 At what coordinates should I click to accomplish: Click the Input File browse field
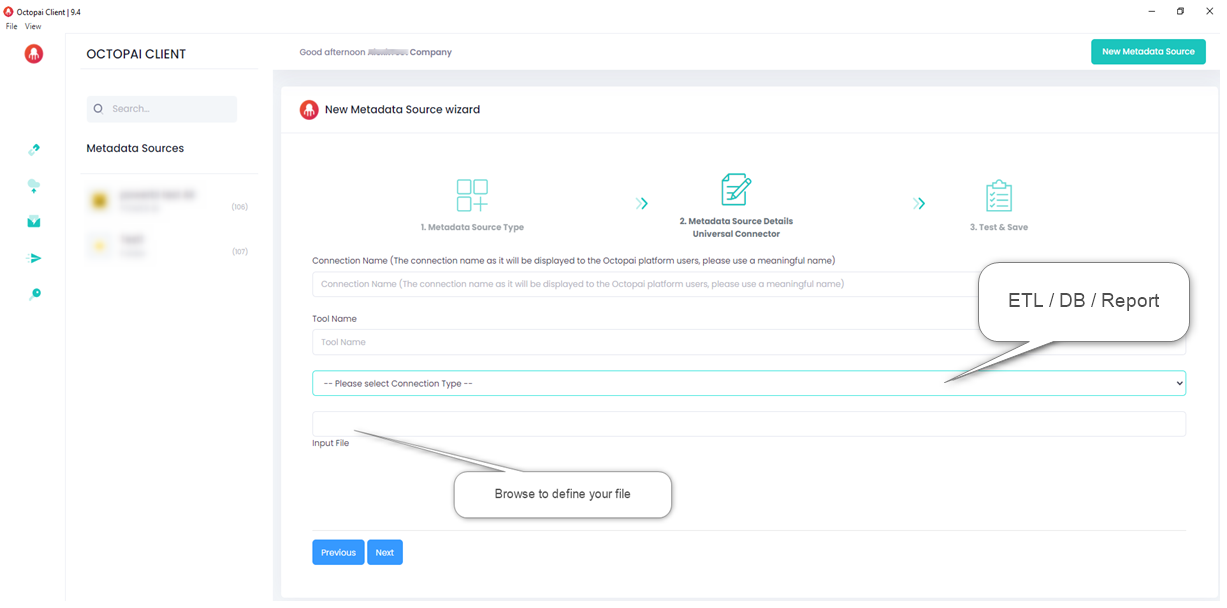(748, 424)
